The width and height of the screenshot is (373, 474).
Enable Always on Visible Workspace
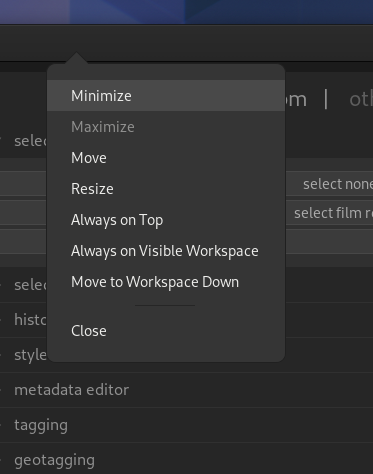tap(166, 251)
